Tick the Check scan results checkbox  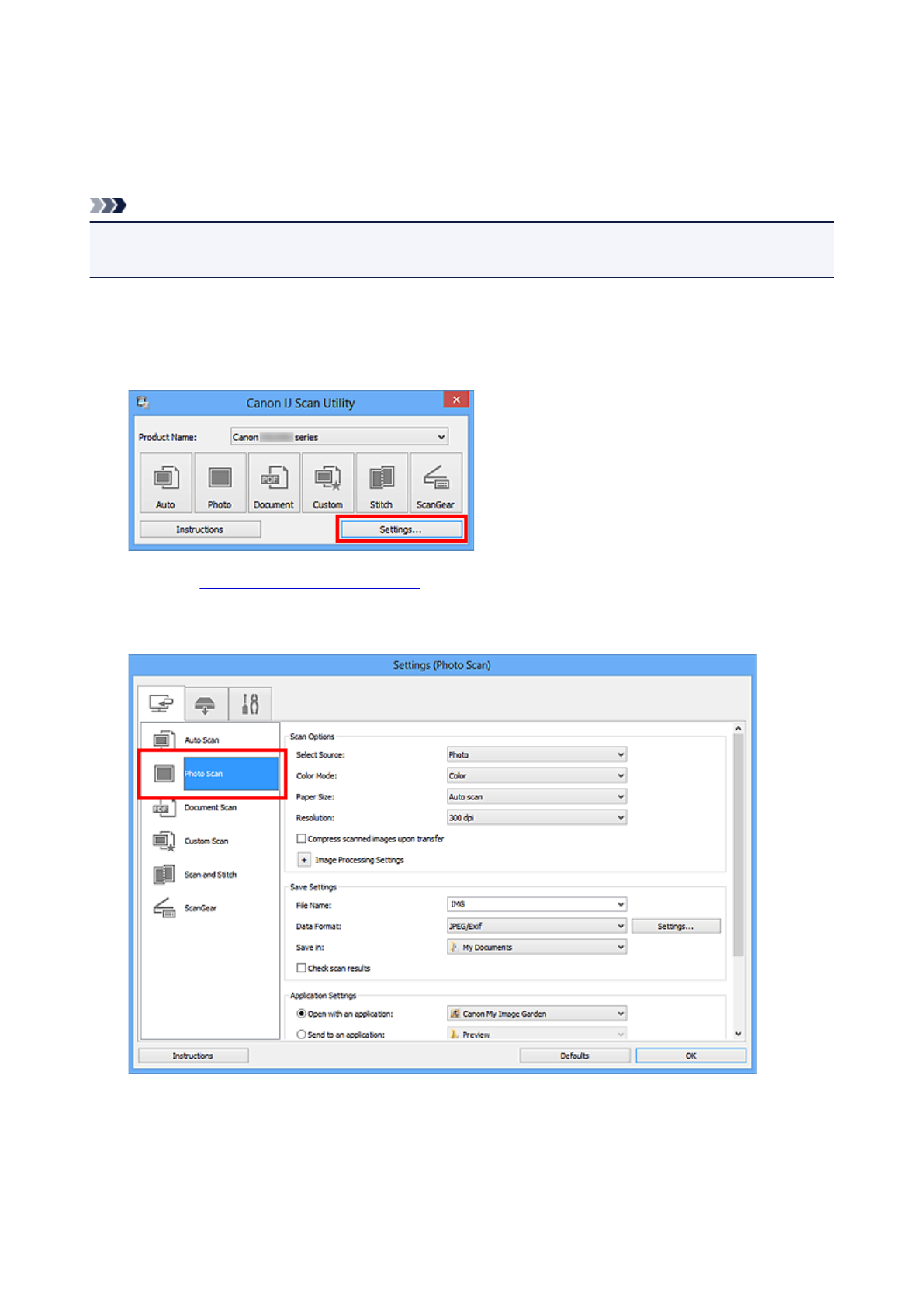pos(302,969)
